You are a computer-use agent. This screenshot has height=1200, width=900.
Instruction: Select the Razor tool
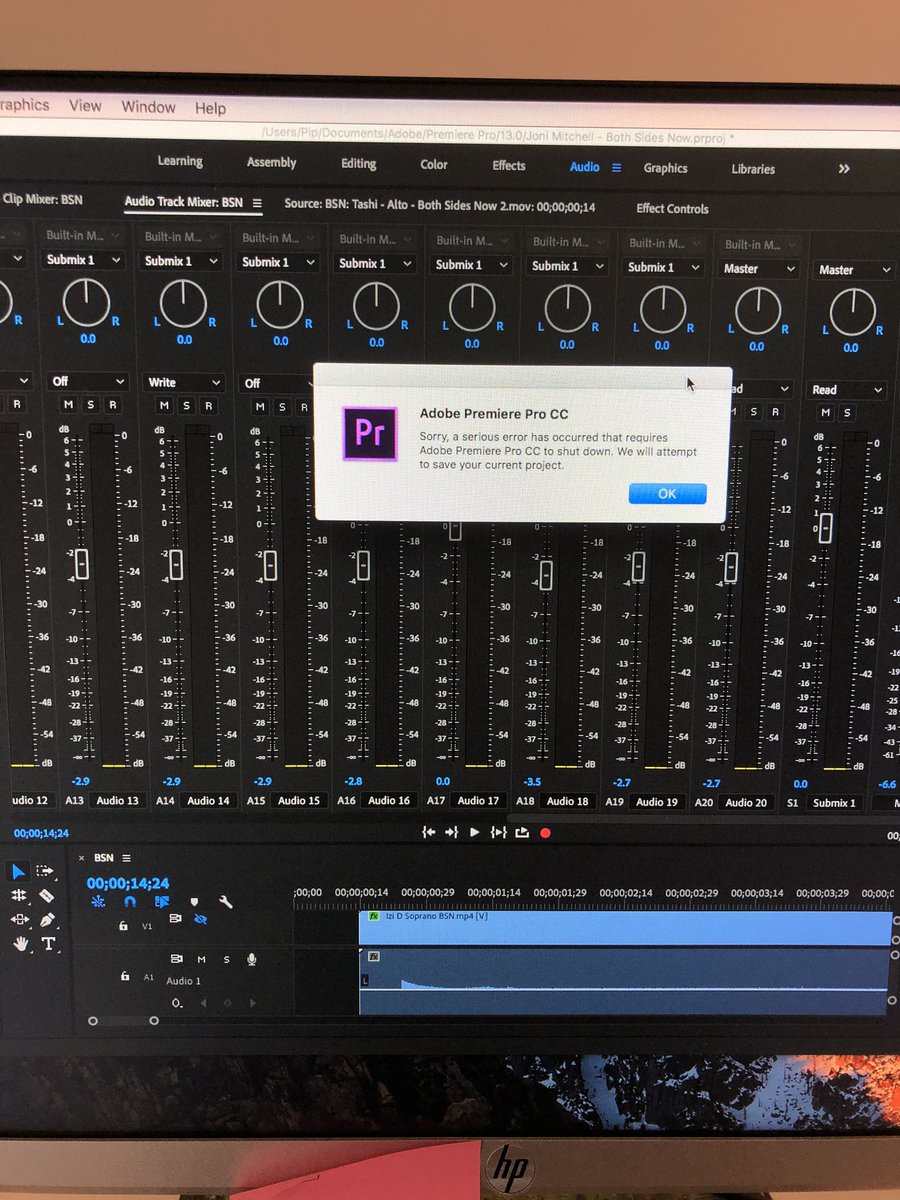(x=46, y=896)
